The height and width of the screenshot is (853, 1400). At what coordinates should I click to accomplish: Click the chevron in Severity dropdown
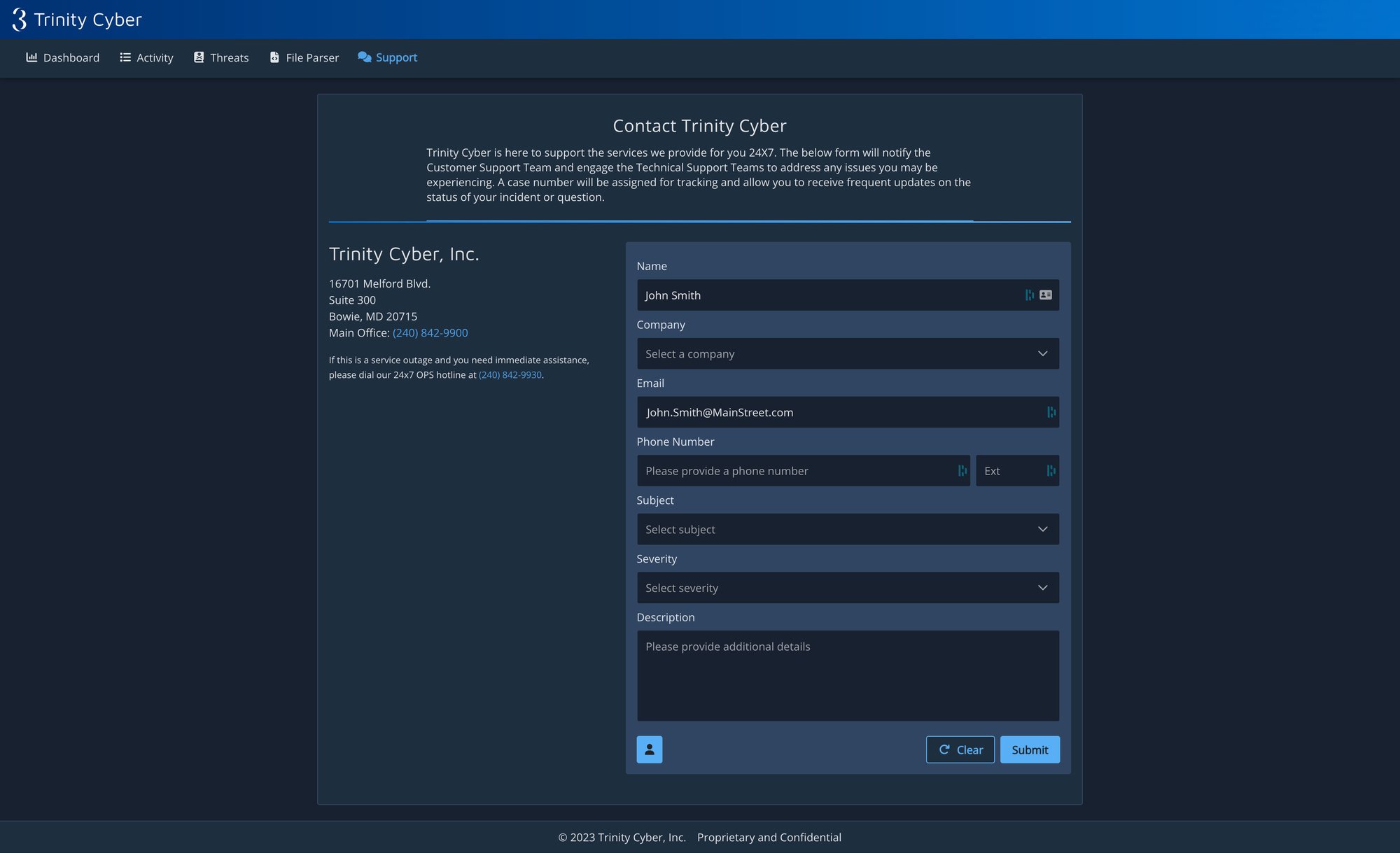pos(1043,588)
